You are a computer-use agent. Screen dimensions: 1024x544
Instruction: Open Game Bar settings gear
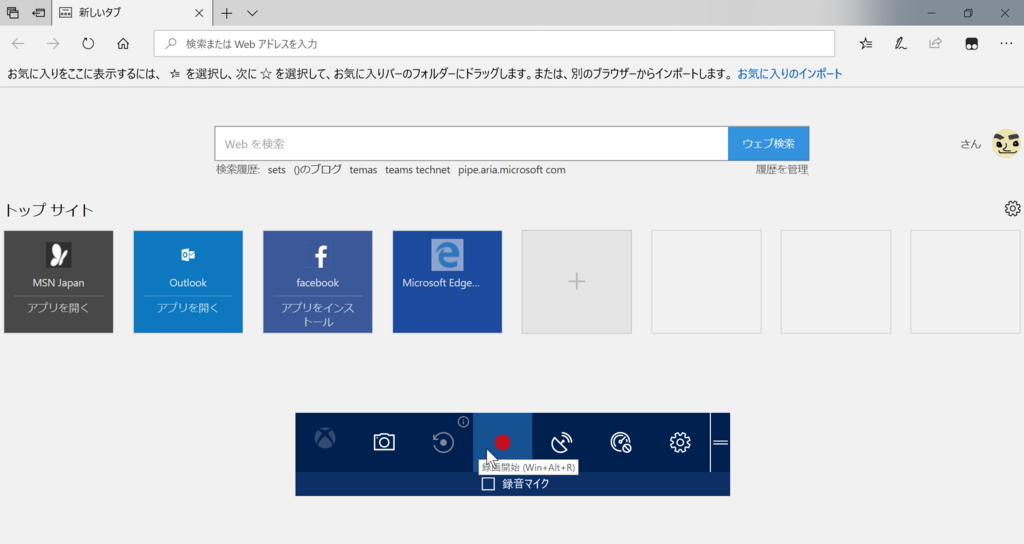pos(680,442)
